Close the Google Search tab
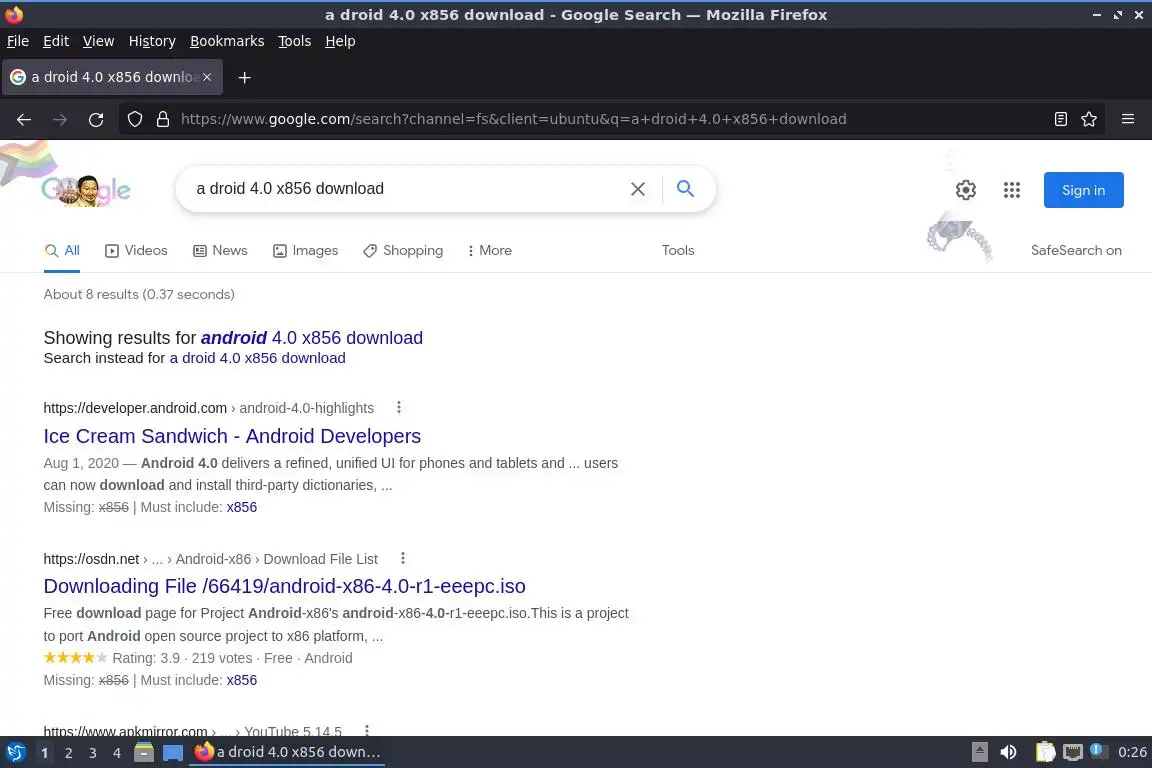This screenshot has width=1152, height=768. click(207, 76)
